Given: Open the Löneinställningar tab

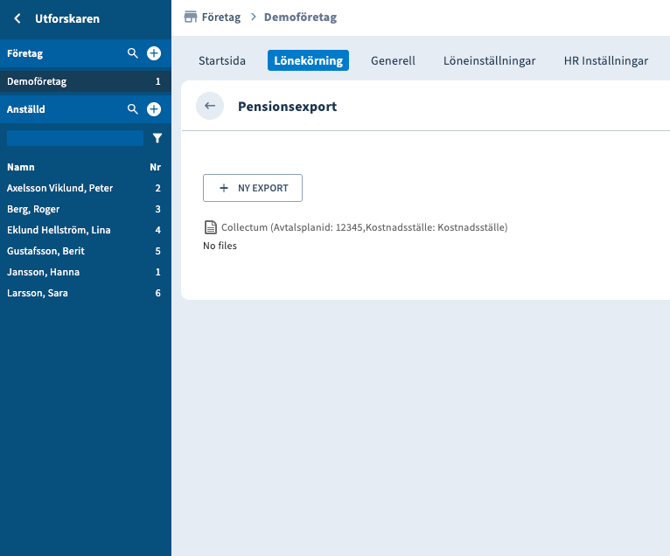Looking at the screenshot, I should [x=489, y=61].
